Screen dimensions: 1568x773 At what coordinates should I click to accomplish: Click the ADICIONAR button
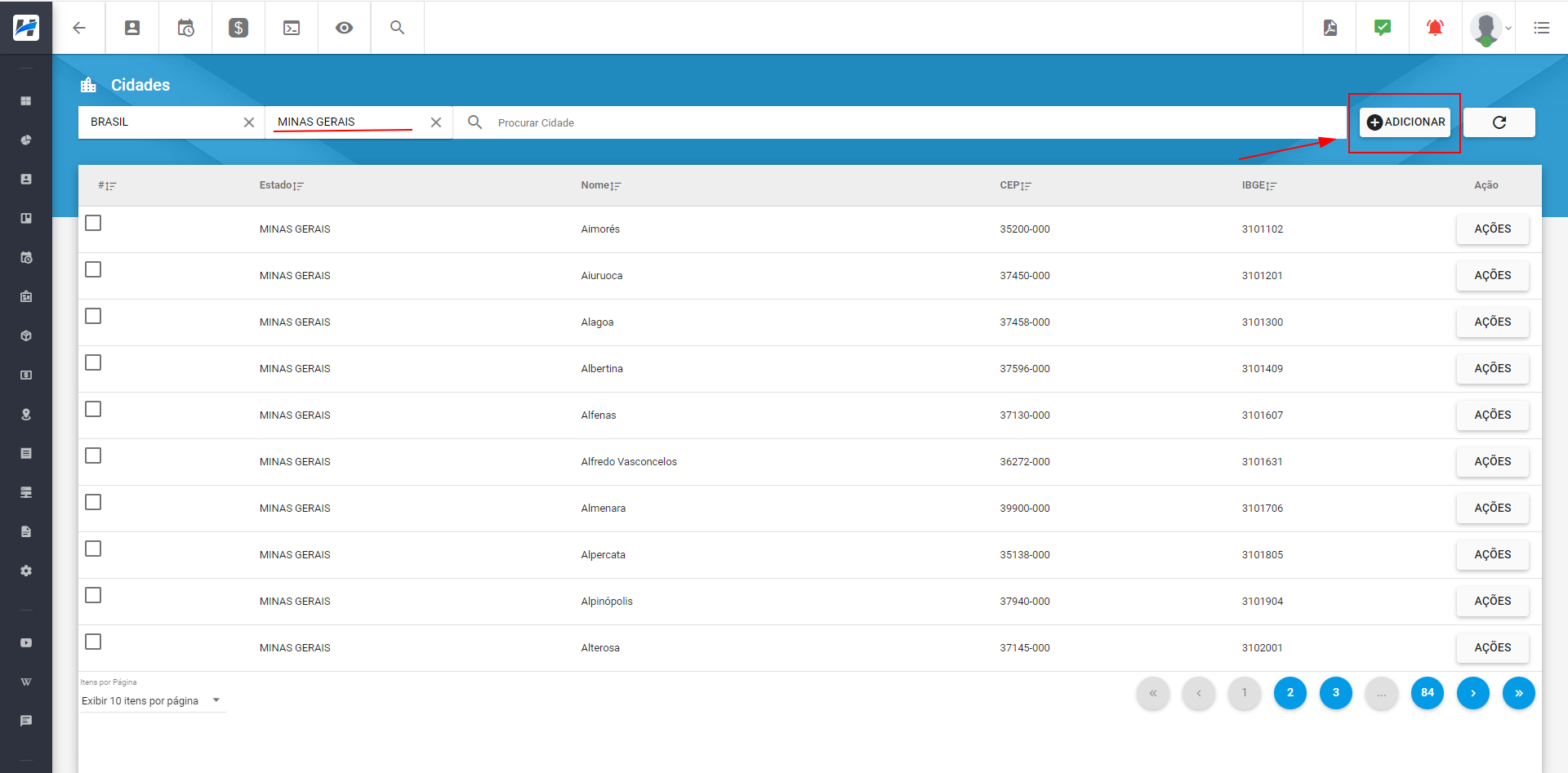click(x=1405, y=122)
